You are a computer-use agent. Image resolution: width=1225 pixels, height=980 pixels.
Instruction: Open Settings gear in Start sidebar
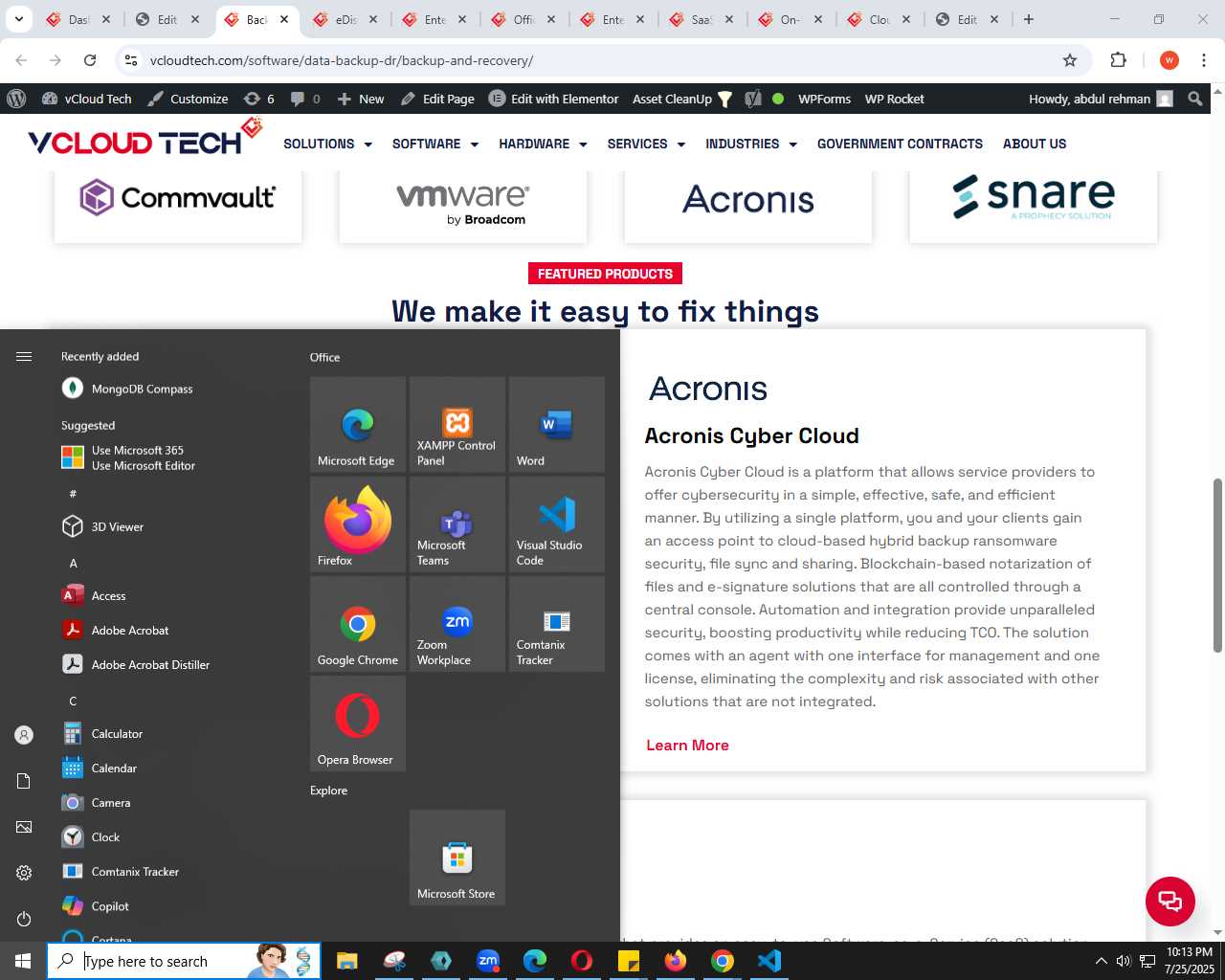point(24,873)
